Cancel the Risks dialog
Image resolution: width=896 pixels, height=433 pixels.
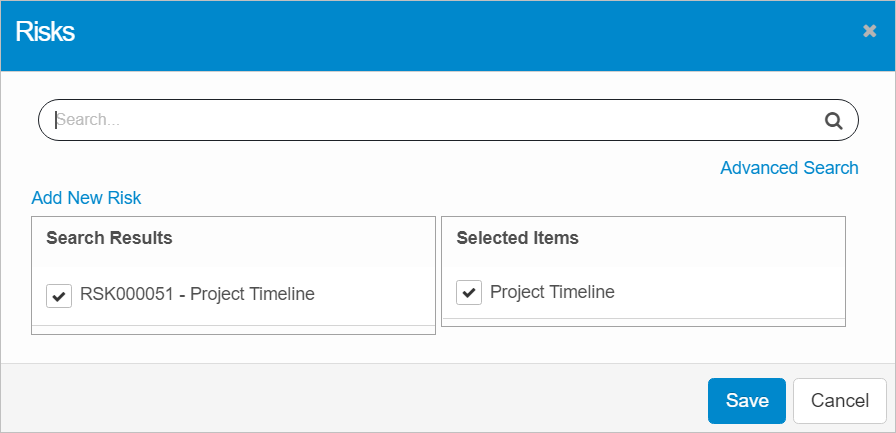[x=839, y=401]
